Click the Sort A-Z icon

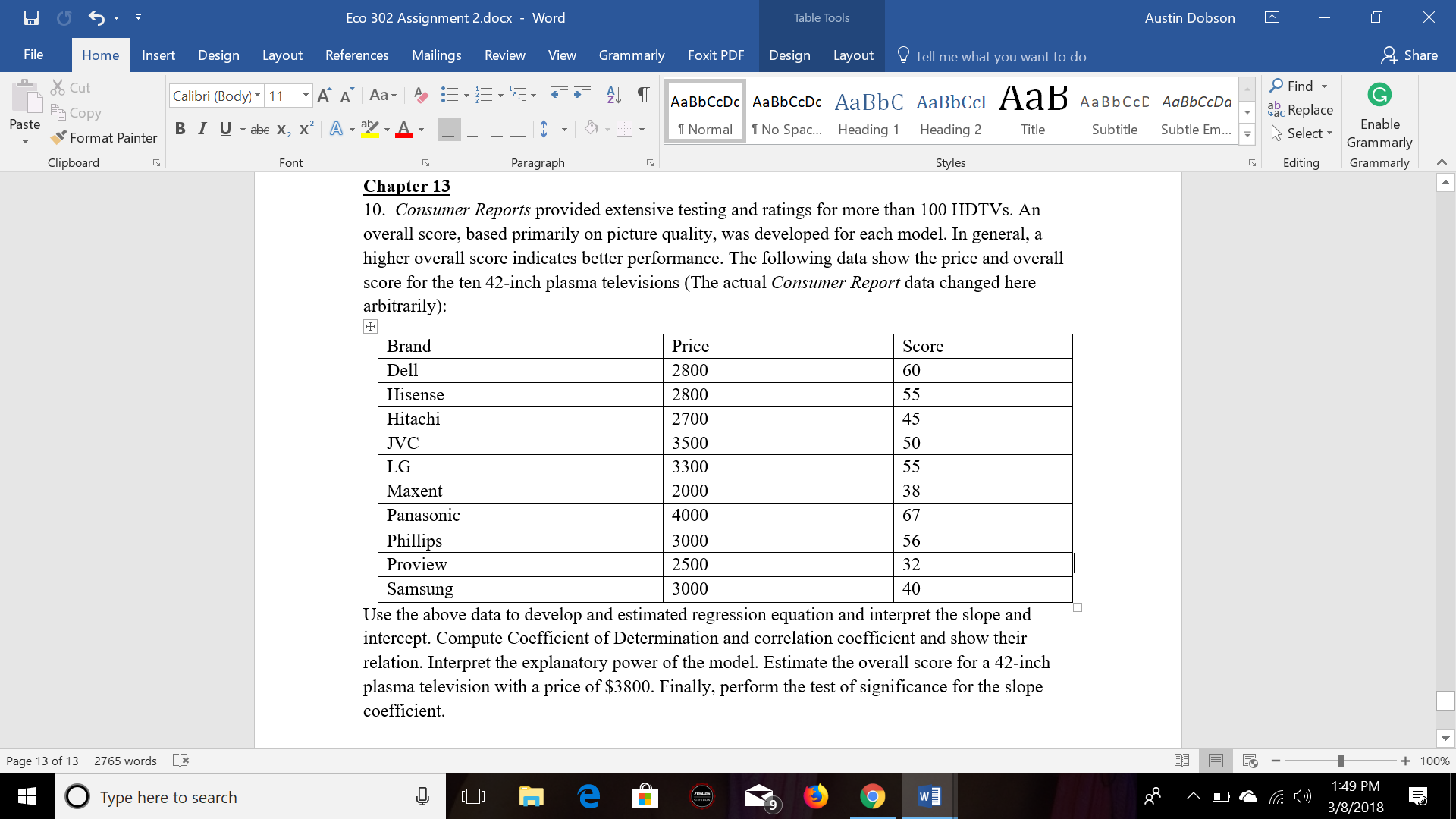click(613, 95)
